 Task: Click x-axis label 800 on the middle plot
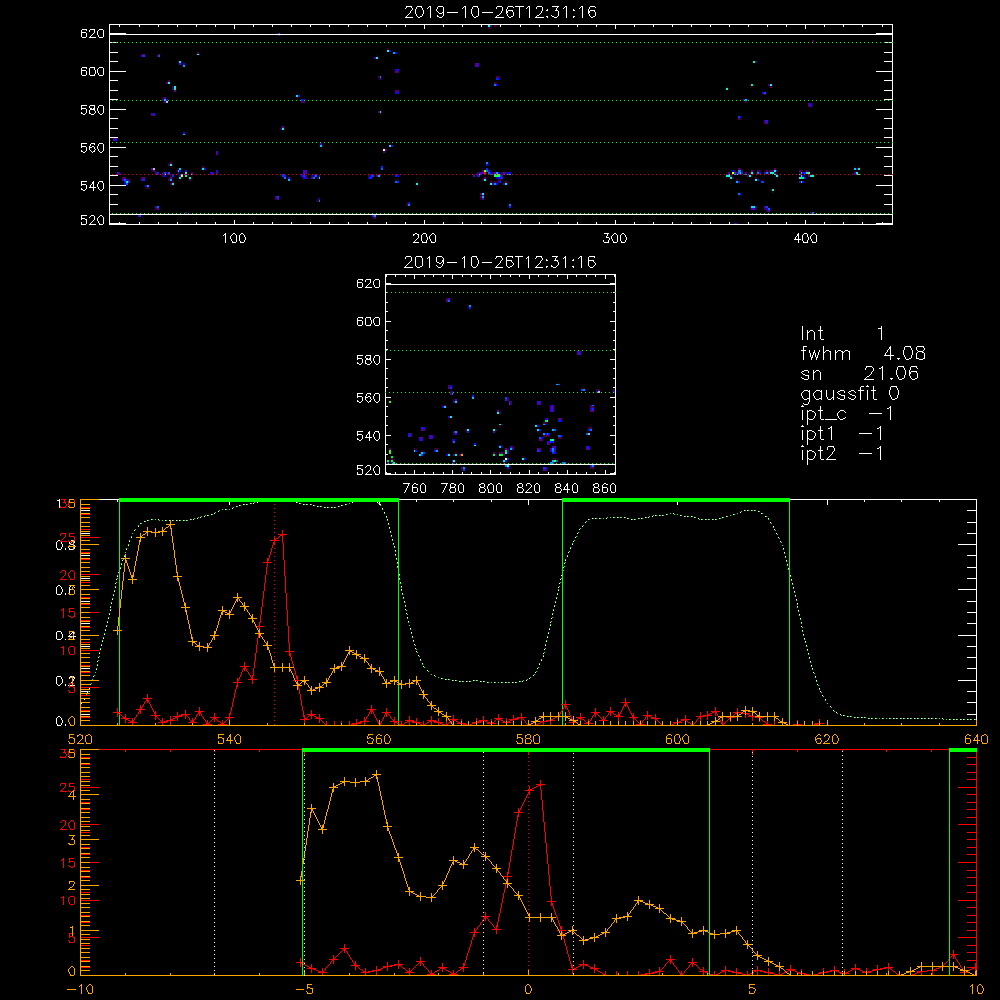pyautogui.click(x=490, y=489)
